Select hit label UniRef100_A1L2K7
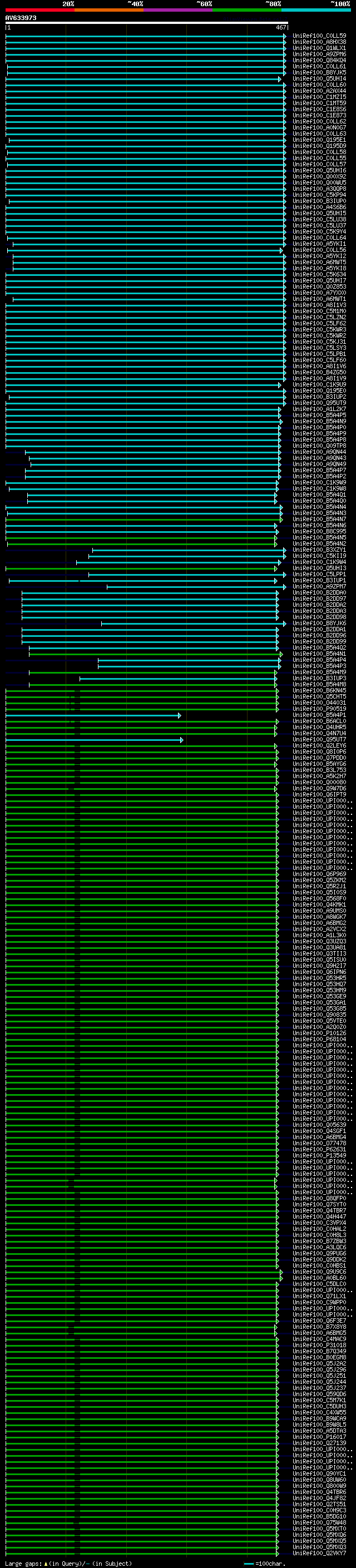The image size is (356, 1568). tap(319, 409)
